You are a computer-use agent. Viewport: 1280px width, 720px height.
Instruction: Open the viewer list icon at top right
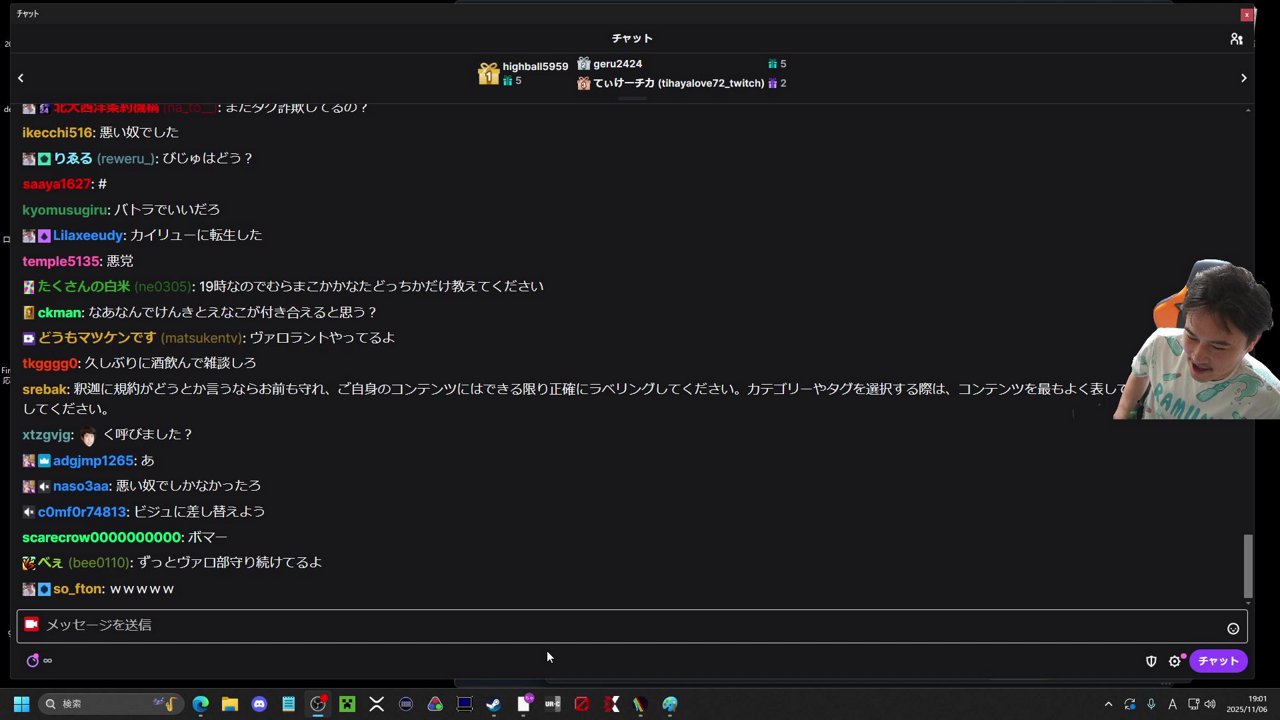coord(1236,38)
